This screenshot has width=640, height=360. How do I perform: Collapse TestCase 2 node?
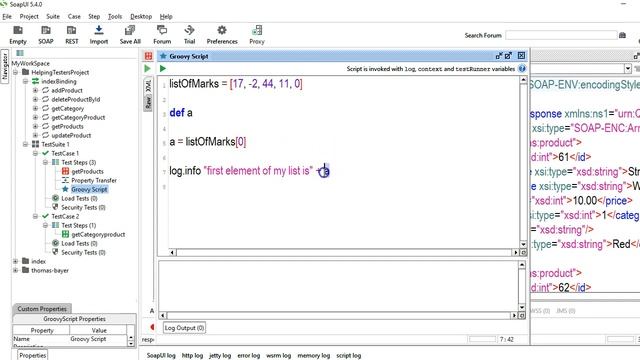(x=35, y=216)
